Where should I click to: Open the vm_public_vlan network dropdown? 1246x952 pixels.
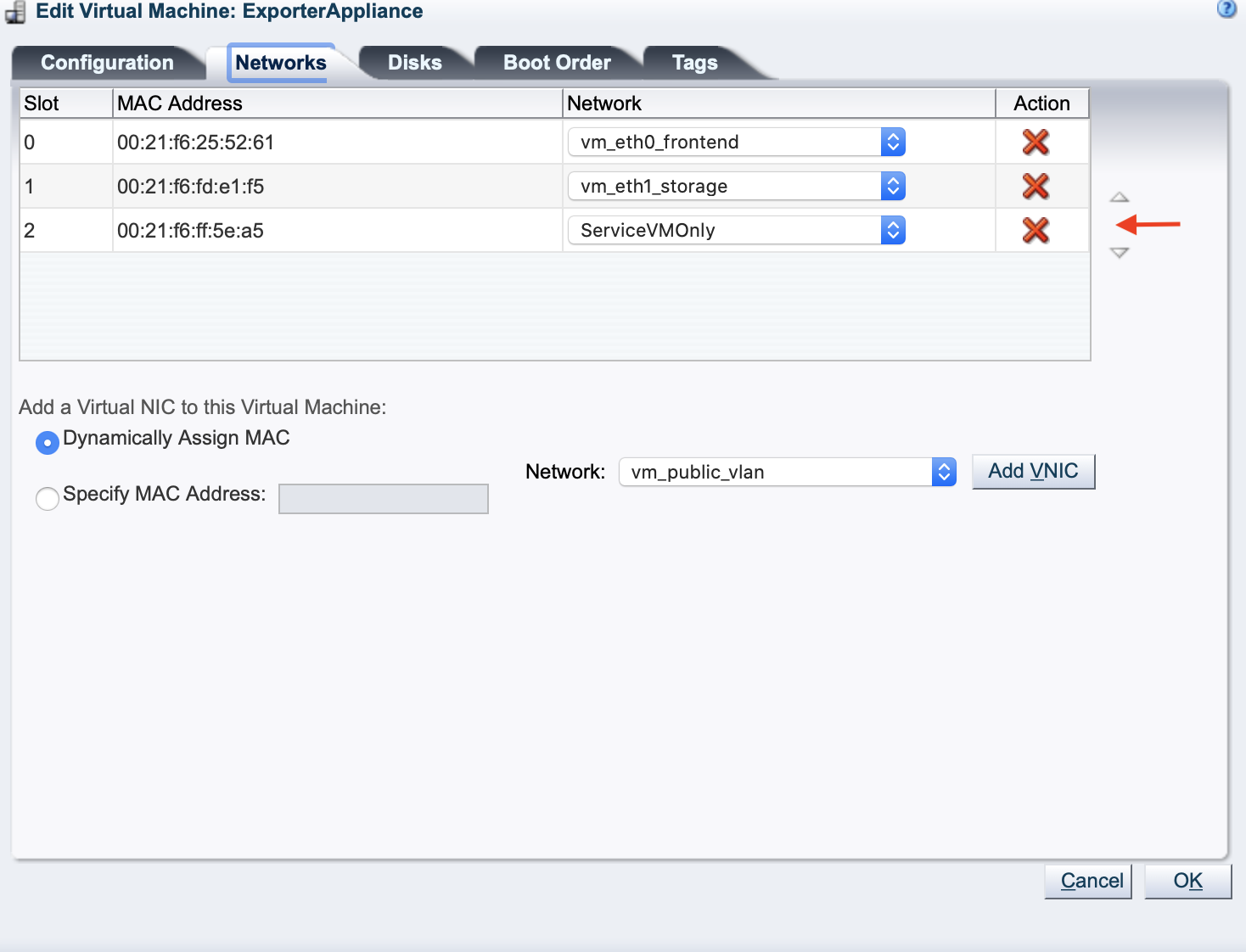(943, 472)
